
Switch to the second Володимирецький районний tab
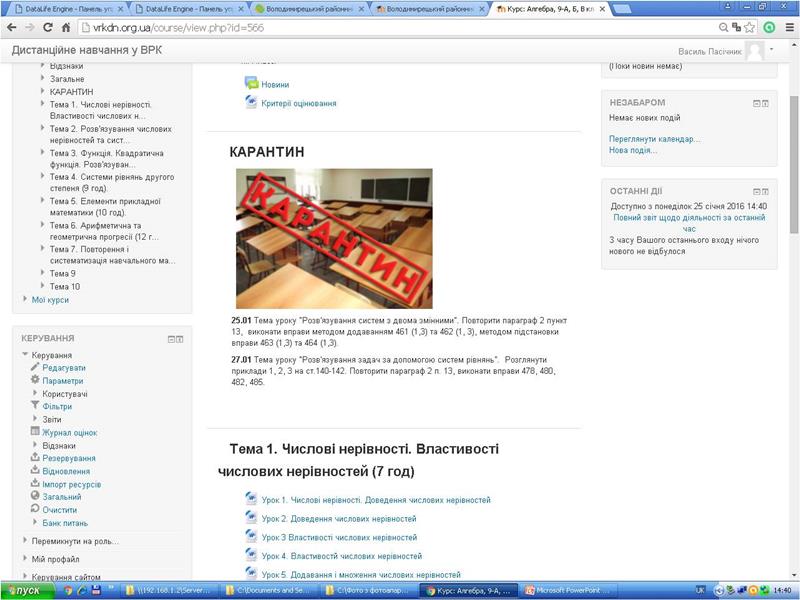(x=429, y=9)
